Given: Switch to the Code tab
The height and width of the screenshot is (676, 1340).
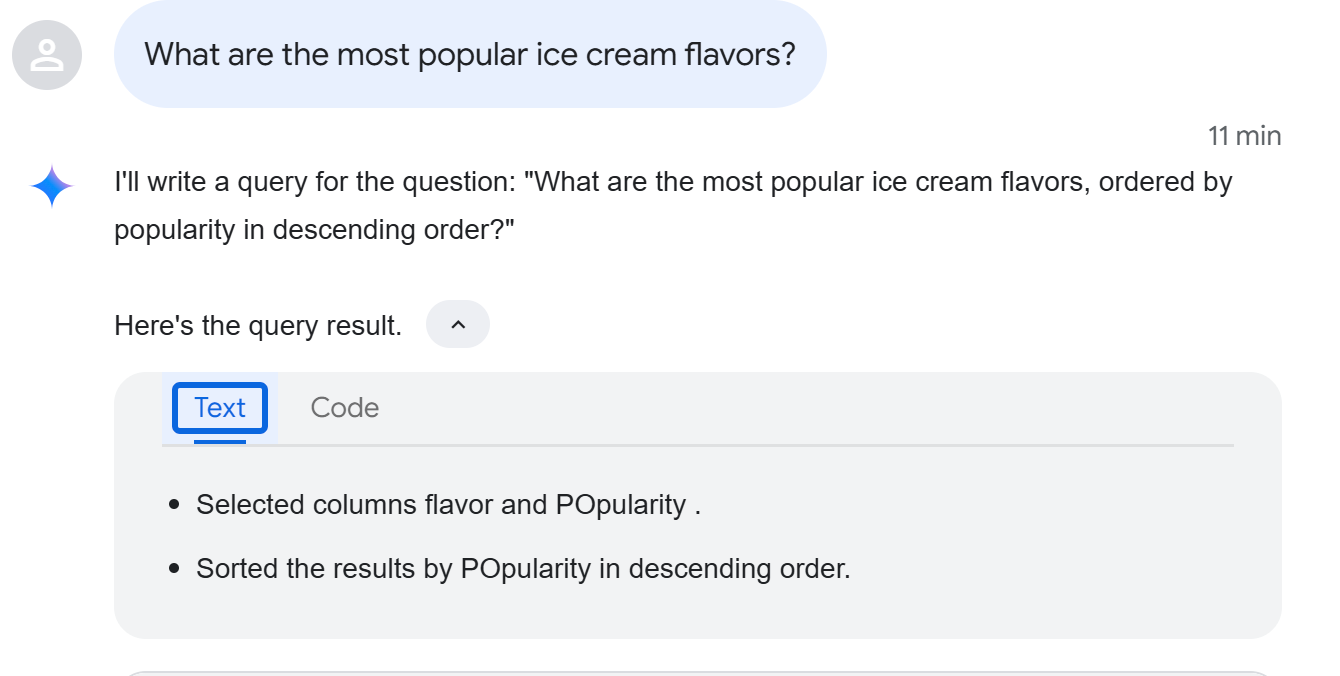Looking at the screenshot, I should [x=344, y=408].
